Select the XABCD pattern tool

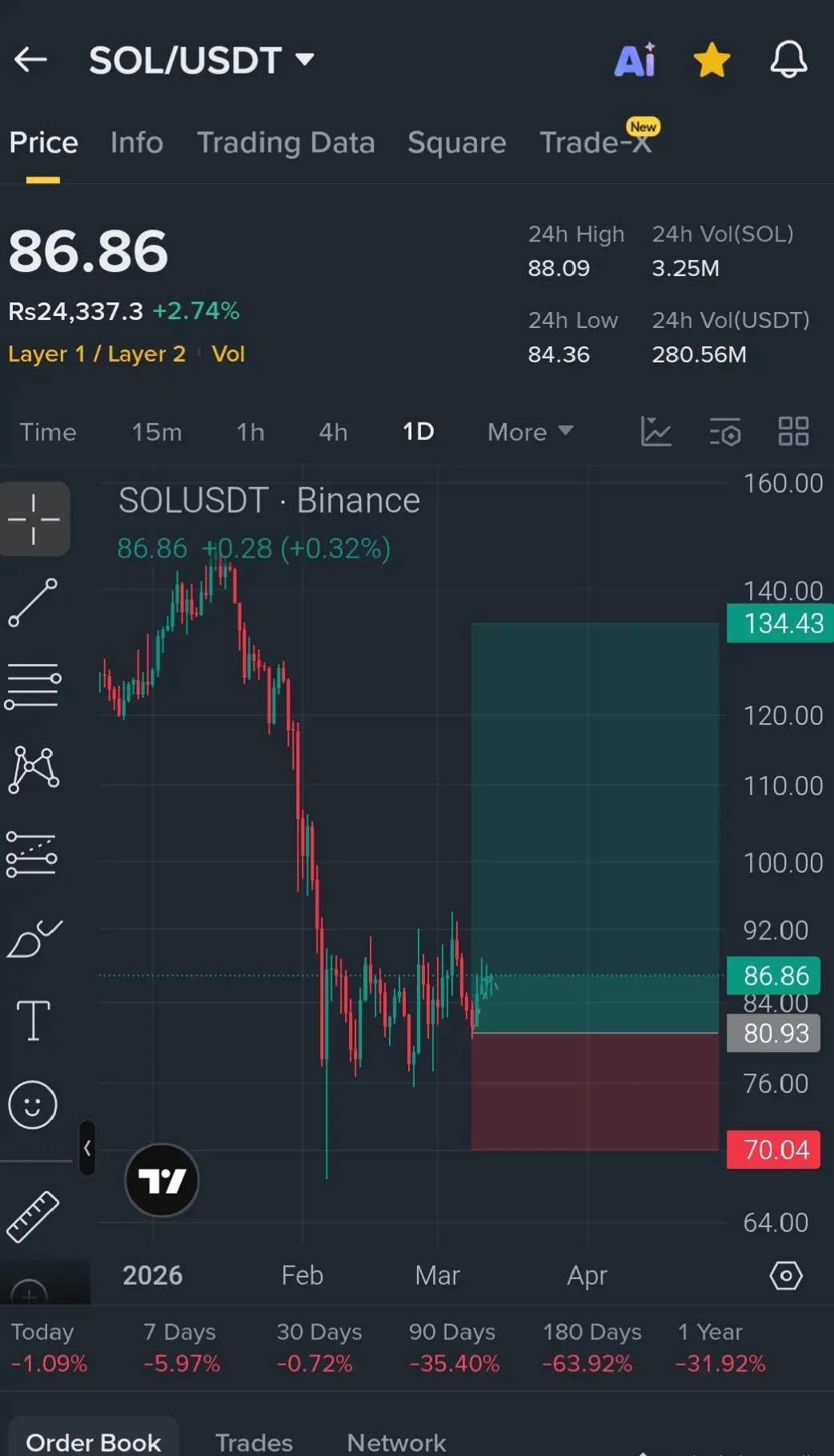[34, 770]
